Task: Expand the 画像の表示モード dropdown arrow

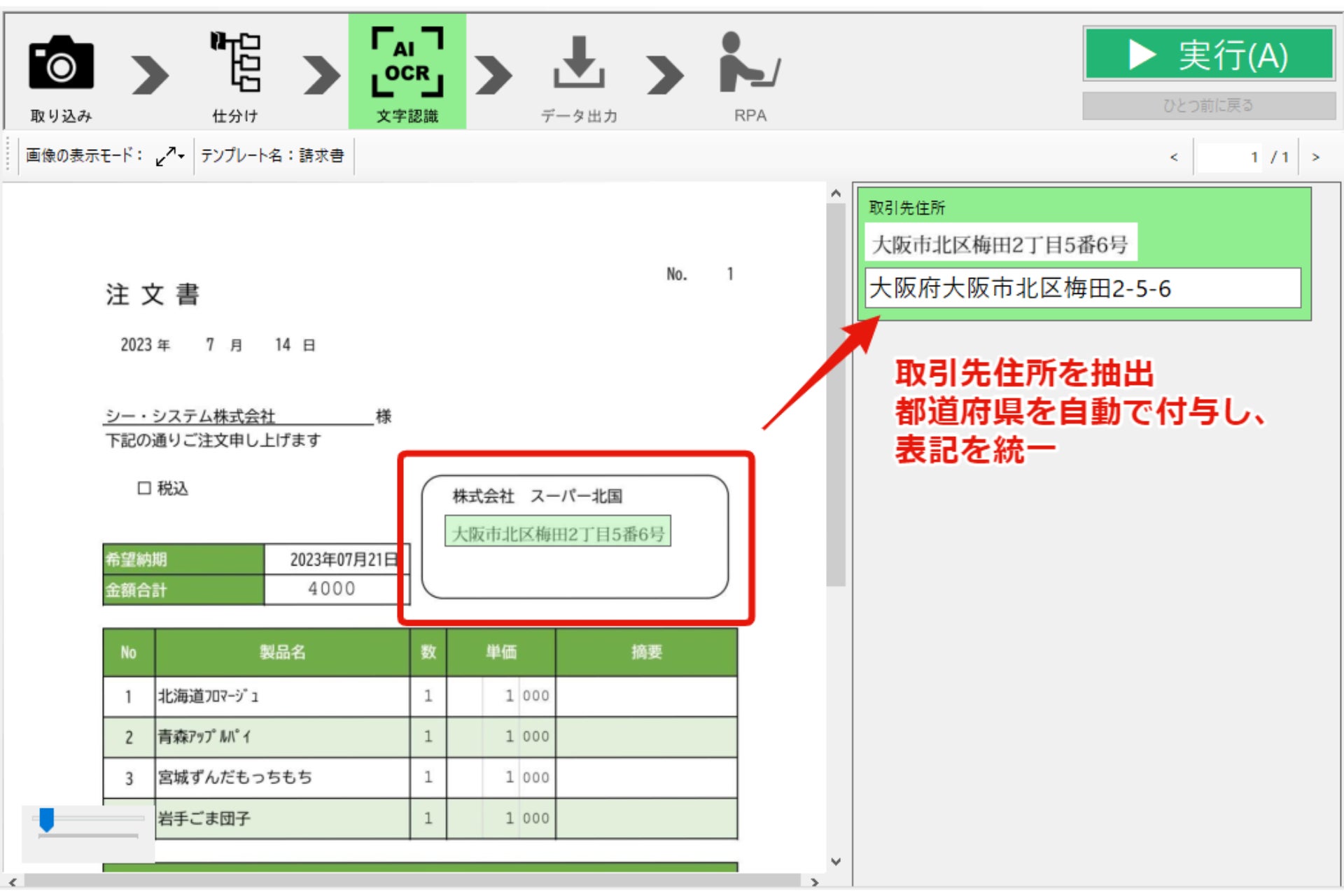Action: tap(181, 155)
